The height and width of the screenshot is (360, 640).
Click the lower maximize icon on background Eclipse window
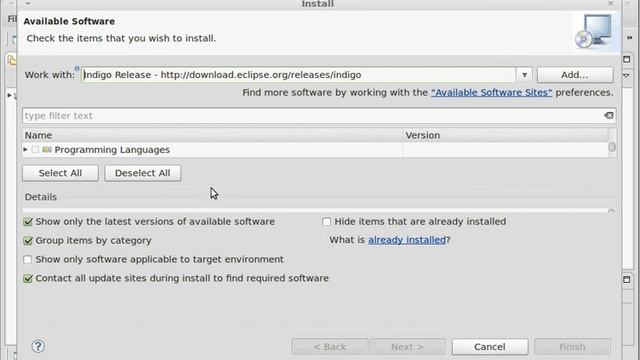tap(627, 280)
